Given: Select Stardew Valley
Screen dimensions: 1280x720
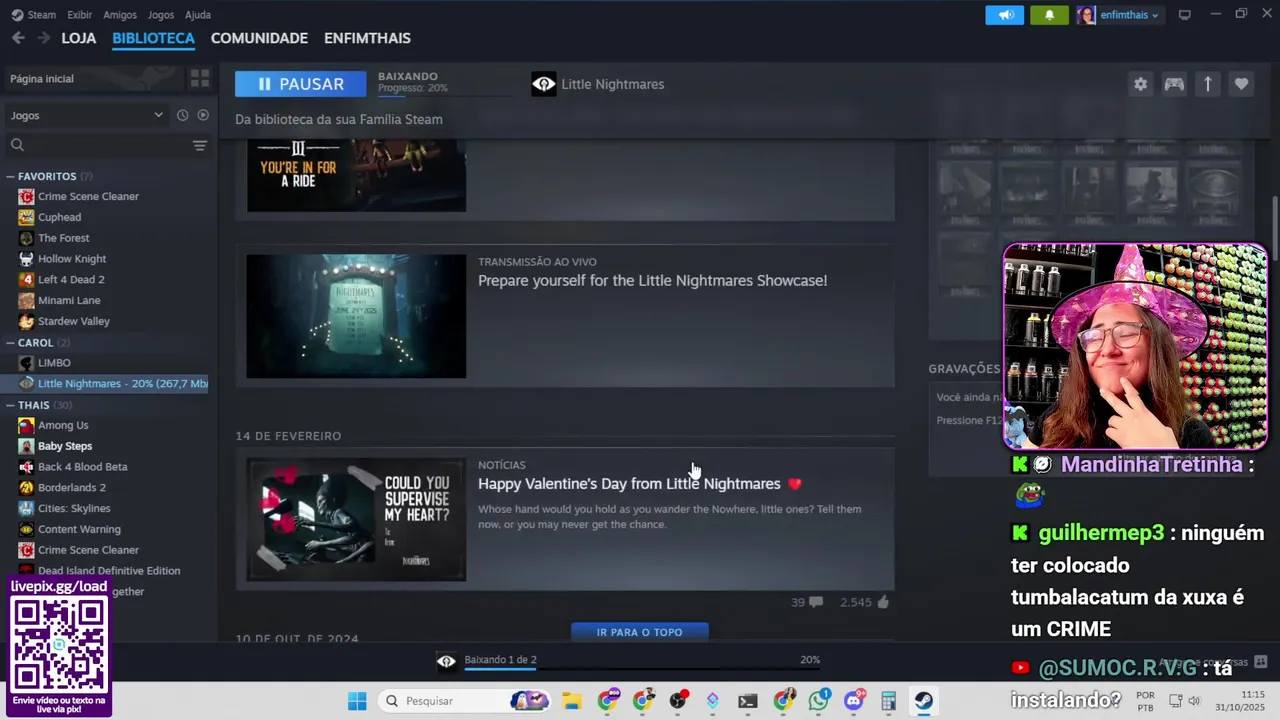Looking at the screenshot, I should pos(74,321).
